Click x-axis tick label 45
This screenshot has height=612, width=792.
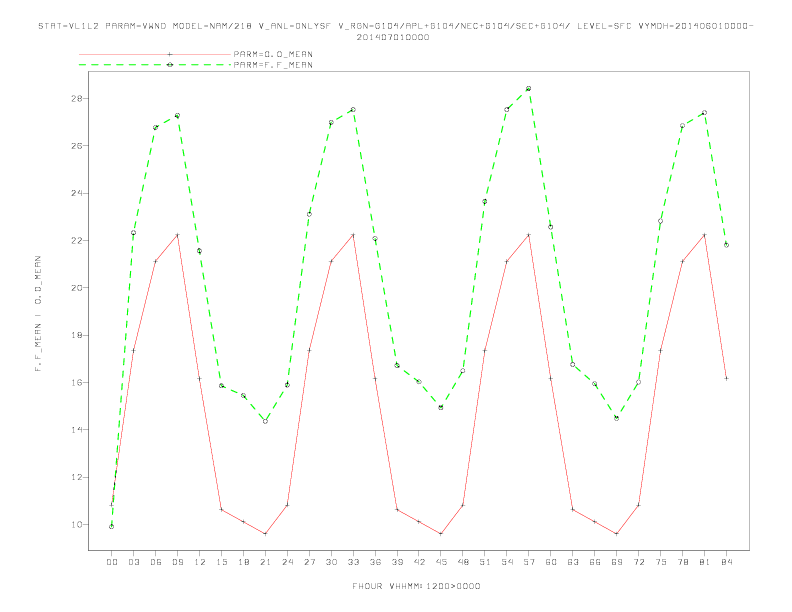[x=441, y=562]
